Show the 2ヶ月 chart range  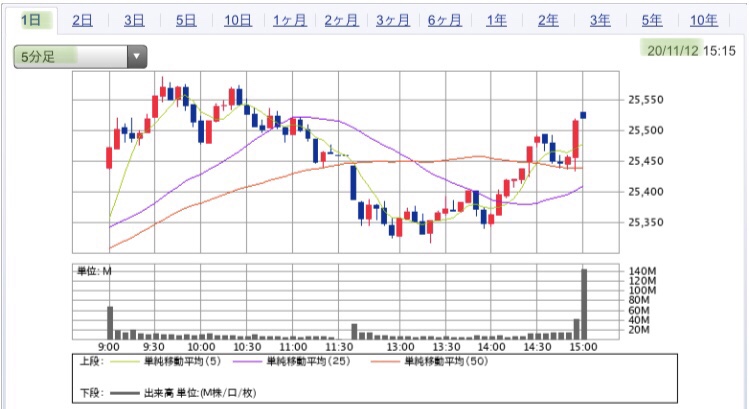[341, 20]
